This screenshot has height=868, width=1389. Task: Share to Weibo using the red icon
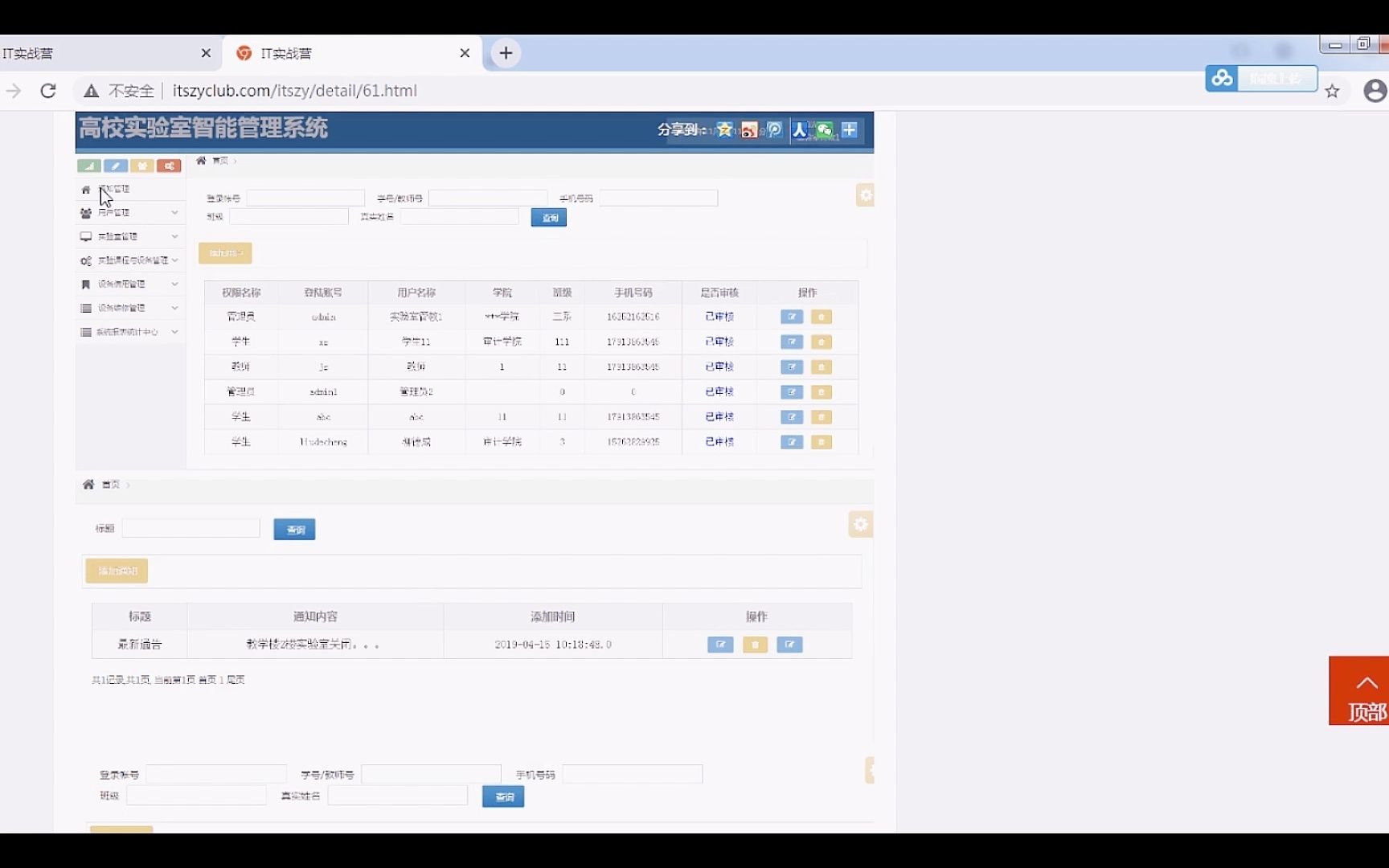pyautogui.click(x=749, y=129)
